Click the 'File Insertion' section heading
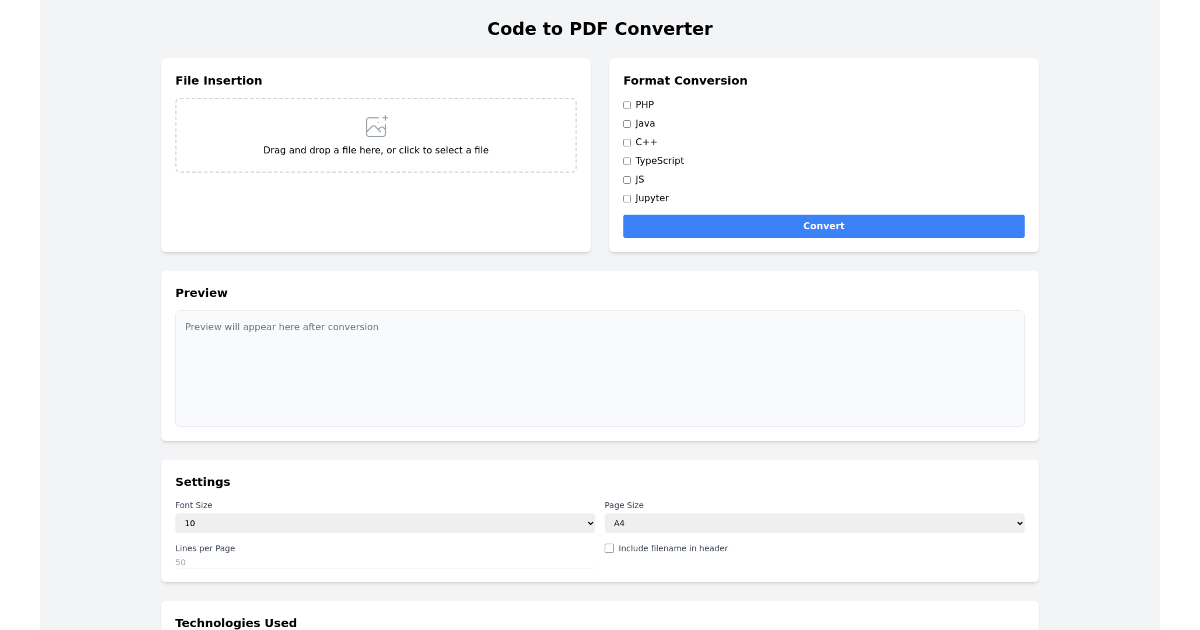1200x630 pixels. click(218, 80)
